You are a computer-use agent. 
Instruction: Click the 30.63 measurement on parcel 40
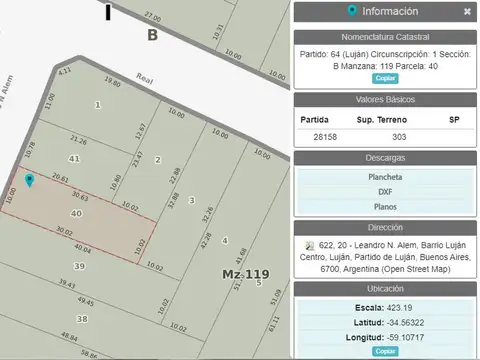tap(80, 196)
